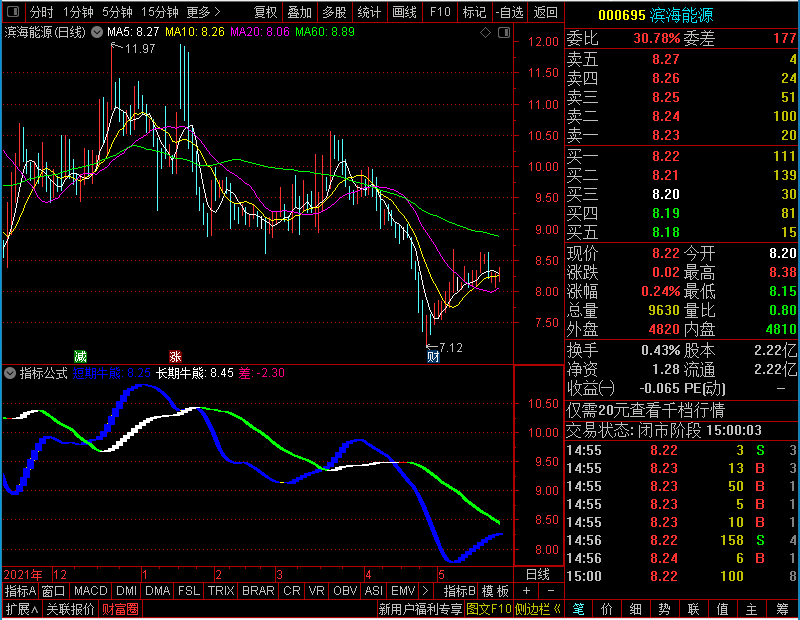Open the 复权 adjustment menu
The height and width of the screenshot is (620, 800).
[x=265, y=12]
